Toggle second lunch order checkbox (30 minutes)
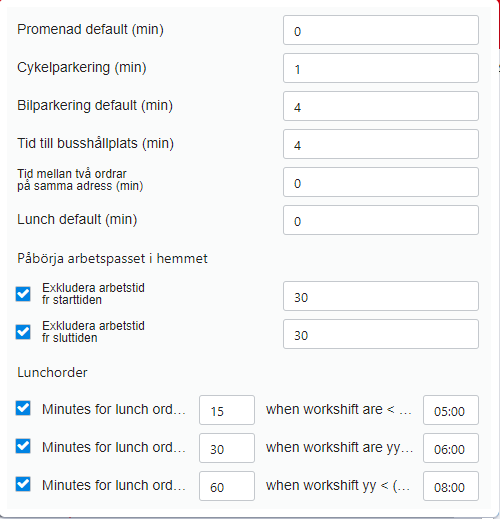Image resolution: width=500 pixels, height=519 pixels. tap(23, 446)
